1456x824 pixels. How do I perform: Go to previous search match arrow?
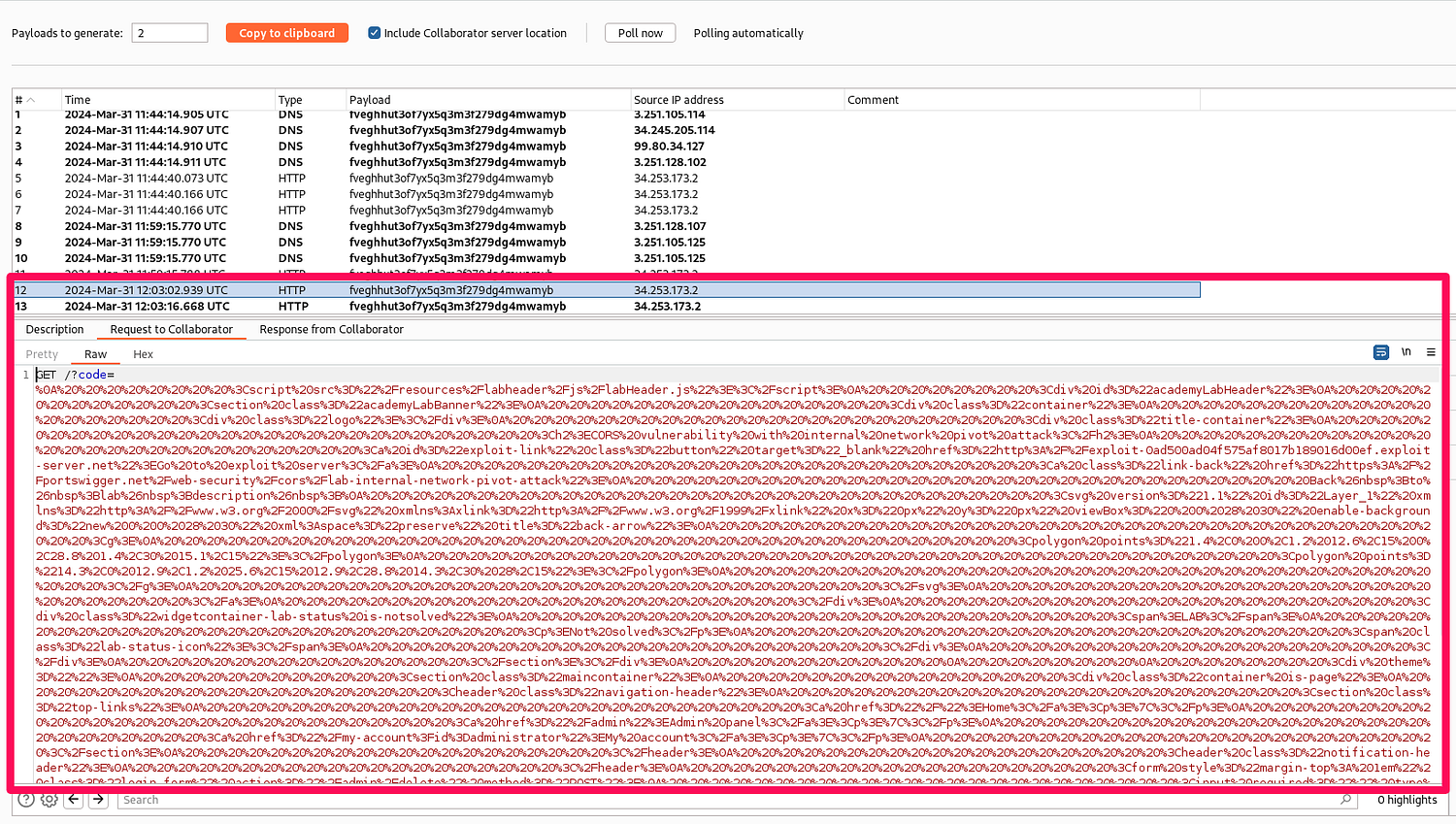pos(74,800)
